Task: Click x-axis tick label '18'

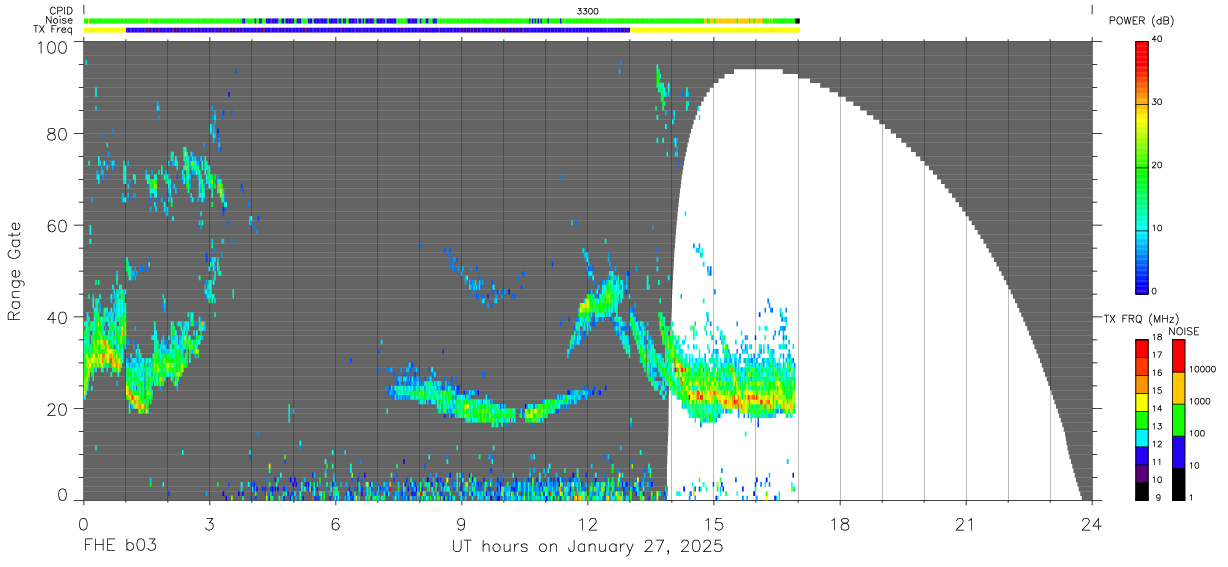Action: (839, 523)
